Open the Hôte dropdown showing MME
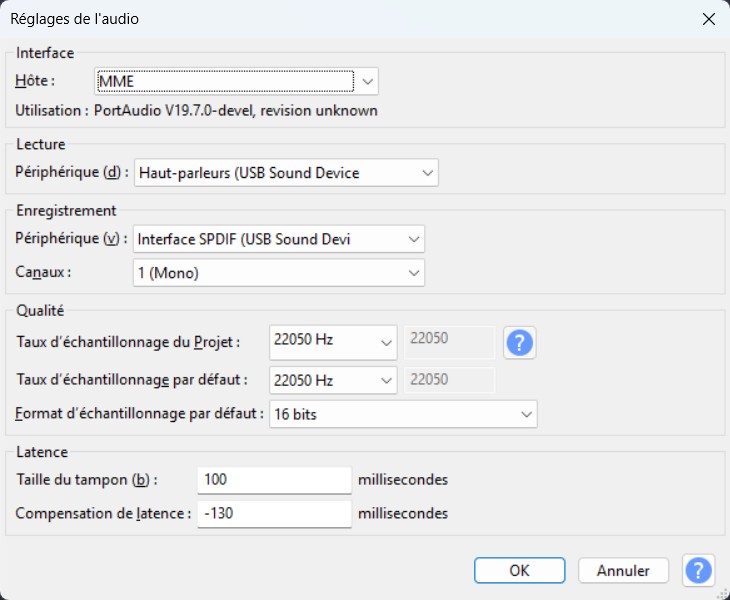This screenshot has height=600, width=730. 236,80
